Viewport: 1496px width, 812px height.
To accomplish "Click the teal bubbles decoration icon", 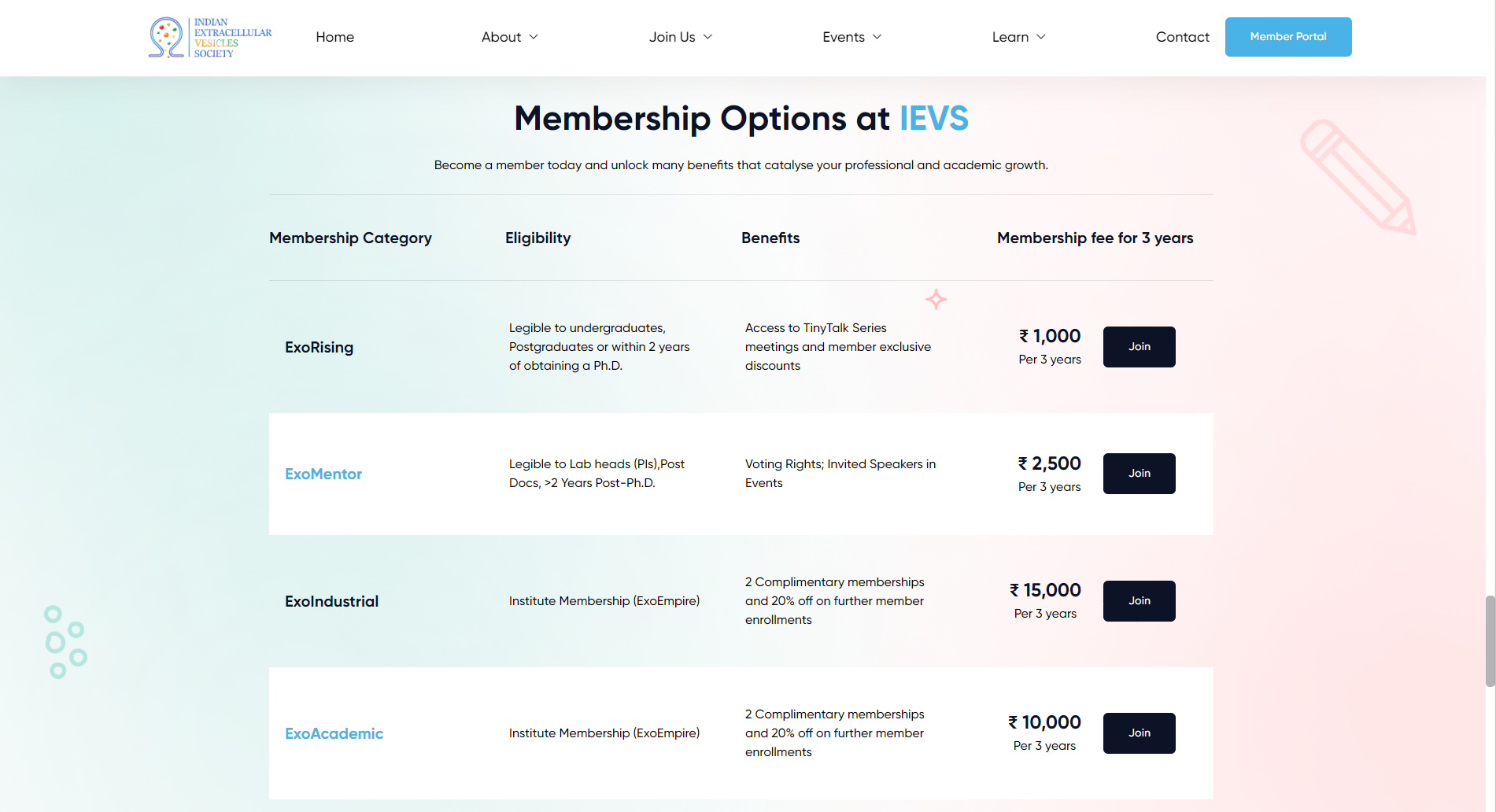I will (x=65, y=642).
